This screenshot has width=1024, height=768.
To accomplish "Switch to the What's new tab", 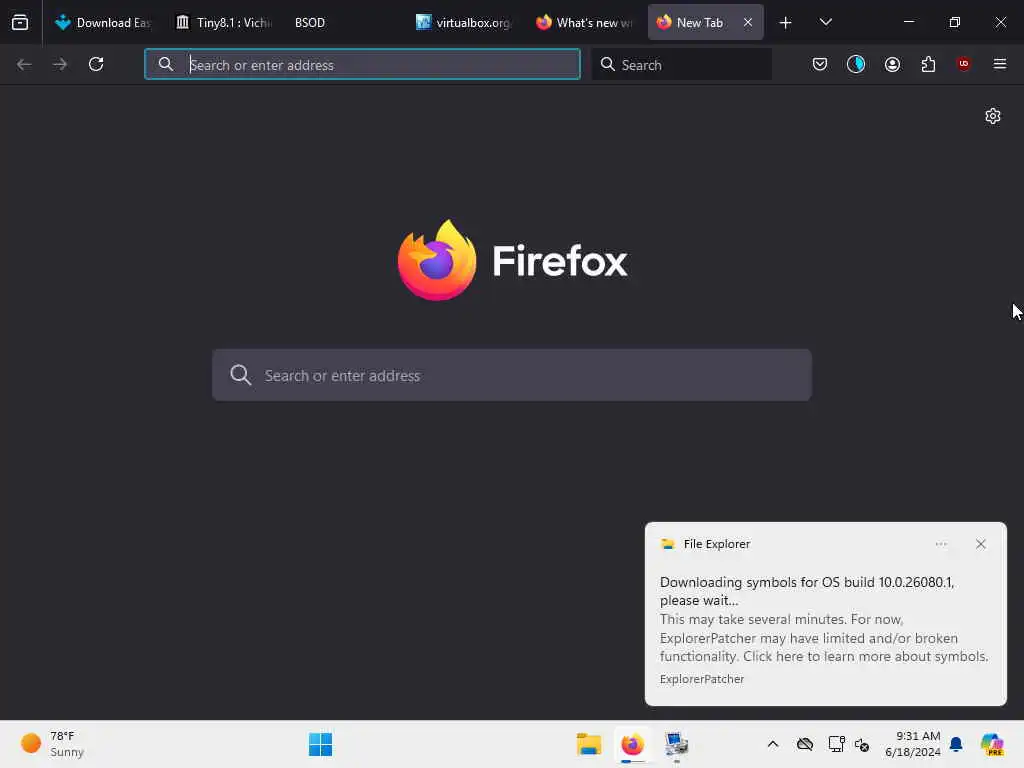I will pyautogui.click(x=584, y=22).
